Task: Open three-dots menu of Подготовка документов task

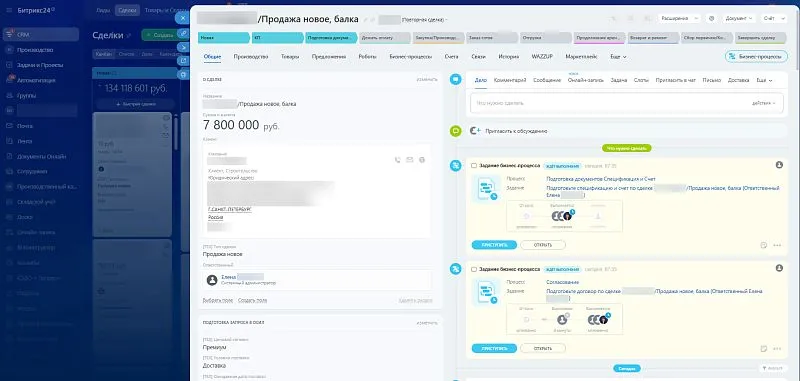Action: (x=777, y=245)
